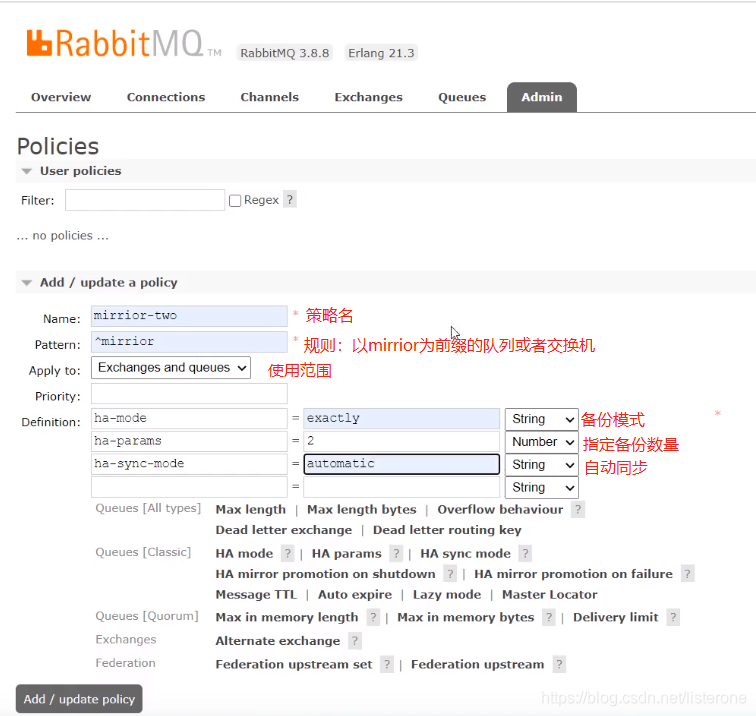Click Max in memory length link
756x716 pixels.
pos(287,618)
